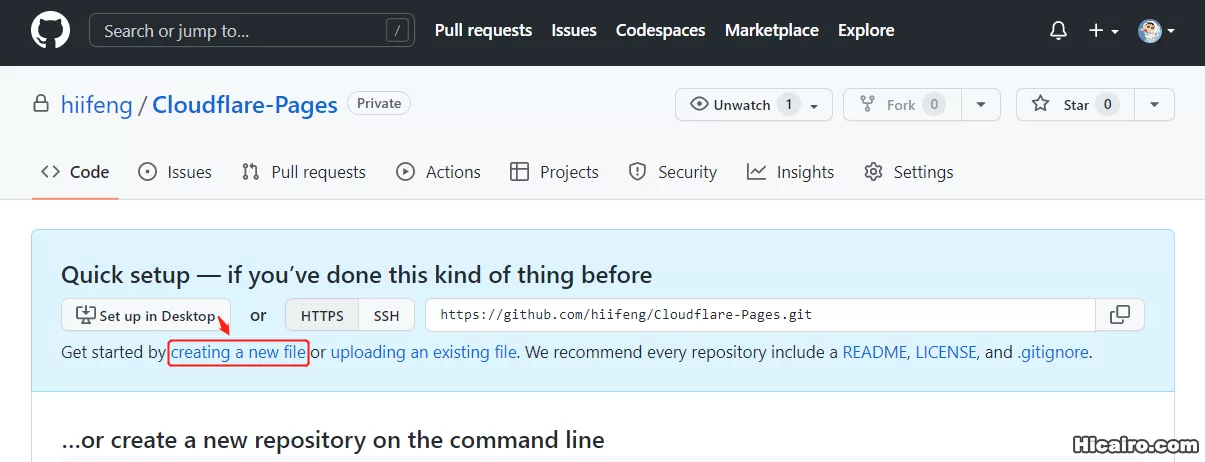
Task: Click the fork count badge '0'
Action: click(933, 105)
